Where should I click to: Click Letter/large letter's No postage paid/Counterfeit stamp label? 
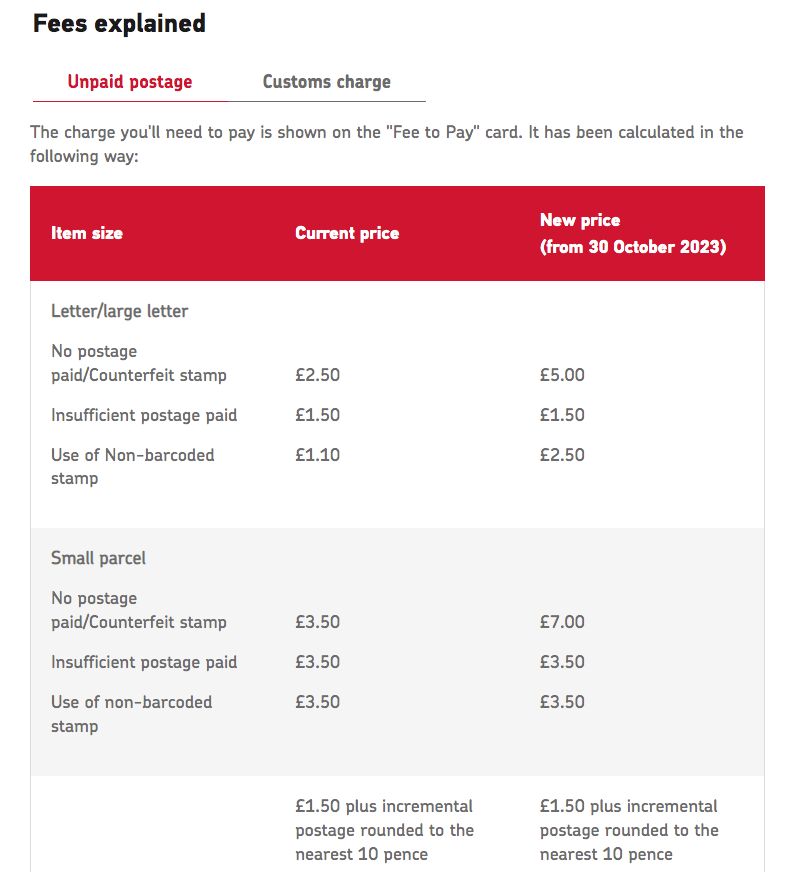pyautogui.click(x=139, y=364)
